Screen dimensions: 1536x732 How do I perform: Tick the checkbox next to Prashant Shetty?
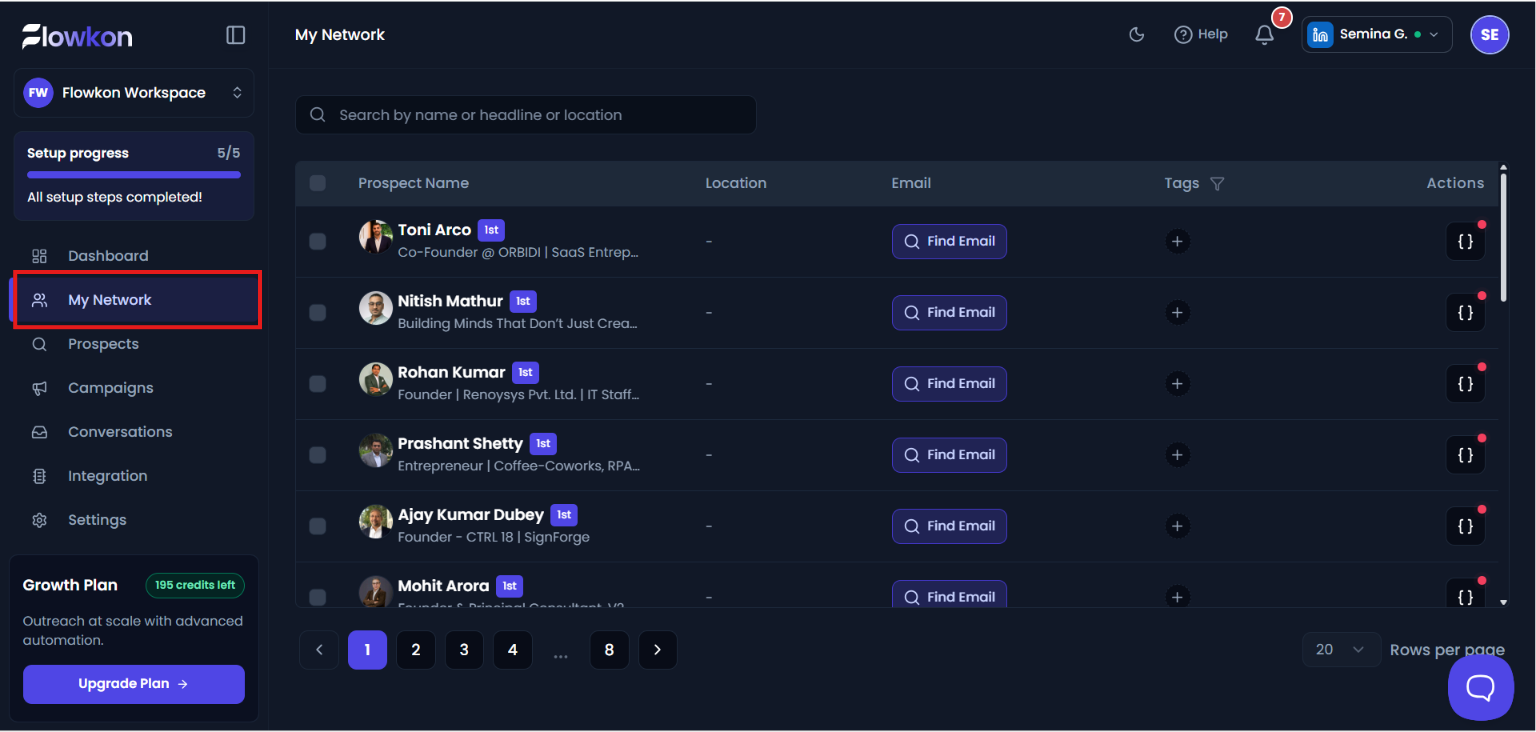[x=318, y=455]
